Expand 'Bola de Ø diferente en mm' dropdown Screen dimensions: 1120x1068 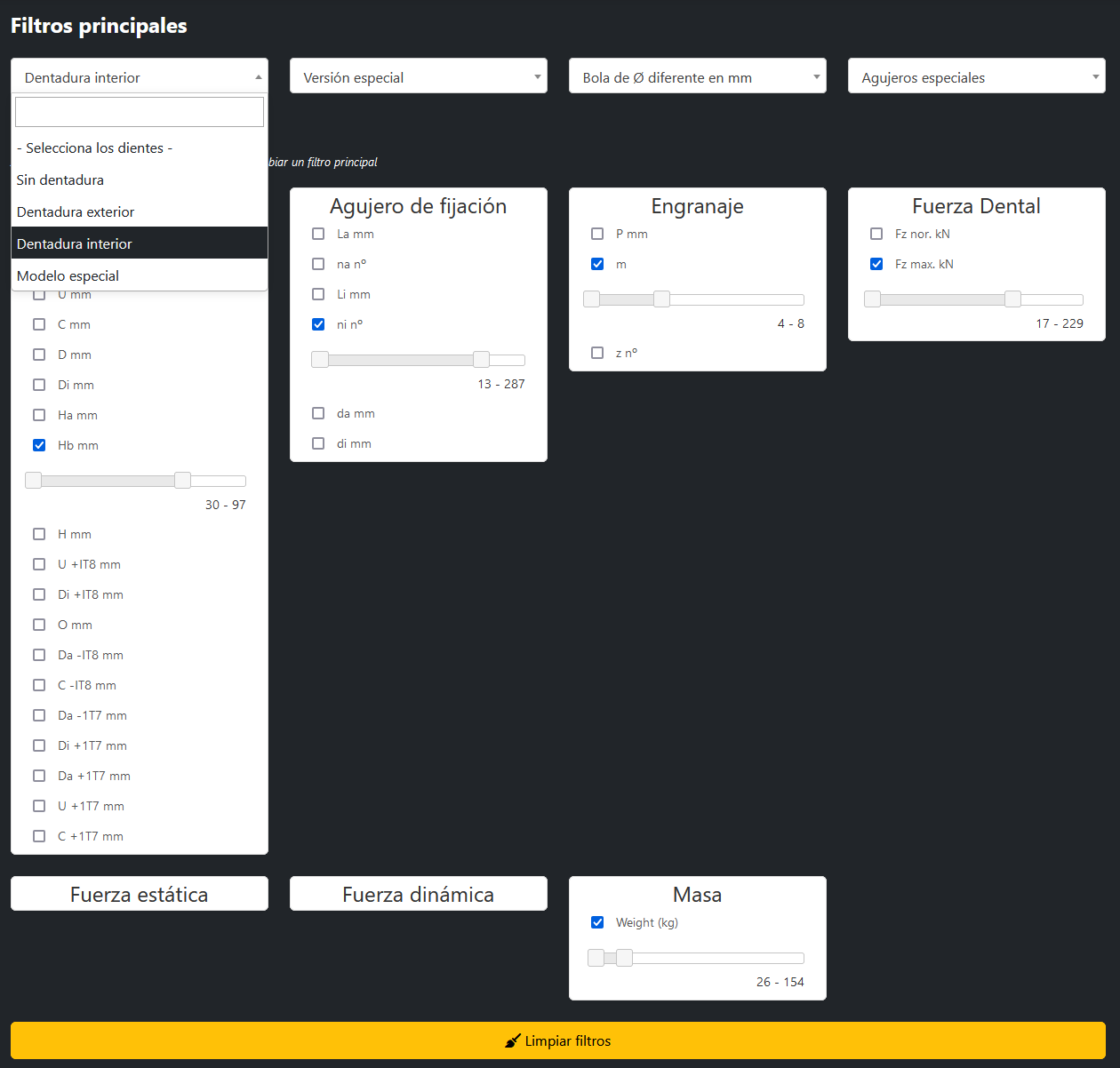pyautogui.click(x=697, y=77)
